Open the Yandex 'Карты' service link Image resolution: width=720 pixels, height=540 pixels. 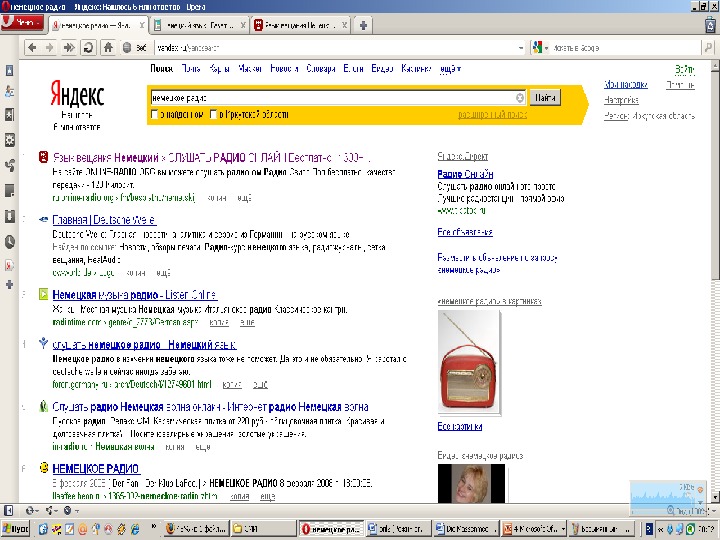pyautogui.click(x=219, y=69)
